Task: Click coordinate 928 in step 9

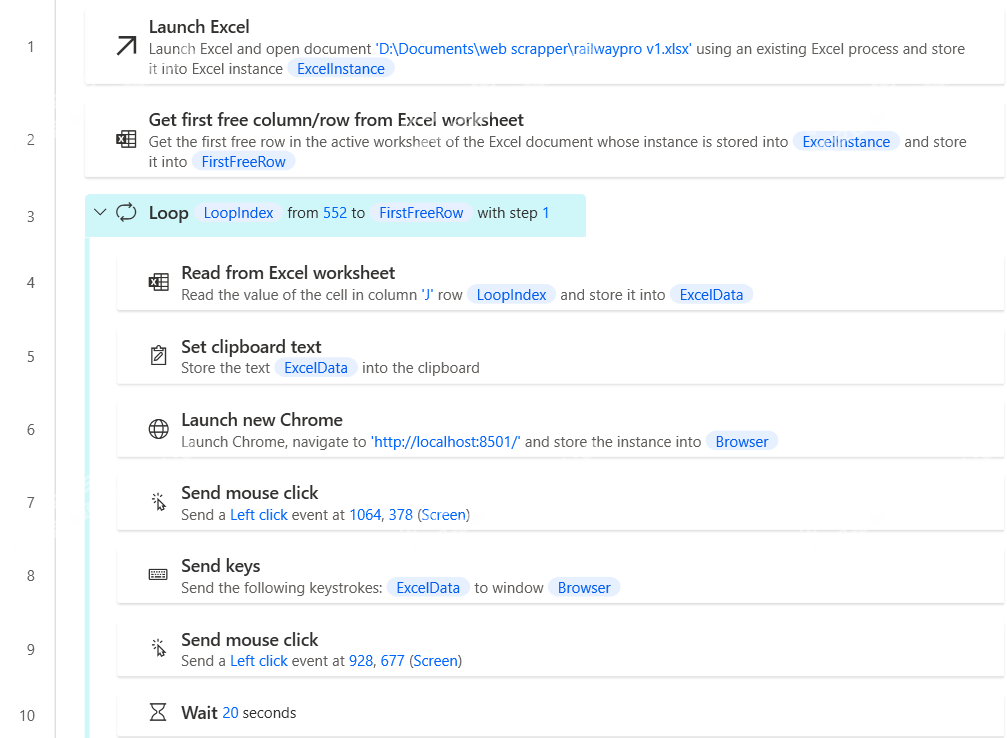Action: tap(361, 661)
